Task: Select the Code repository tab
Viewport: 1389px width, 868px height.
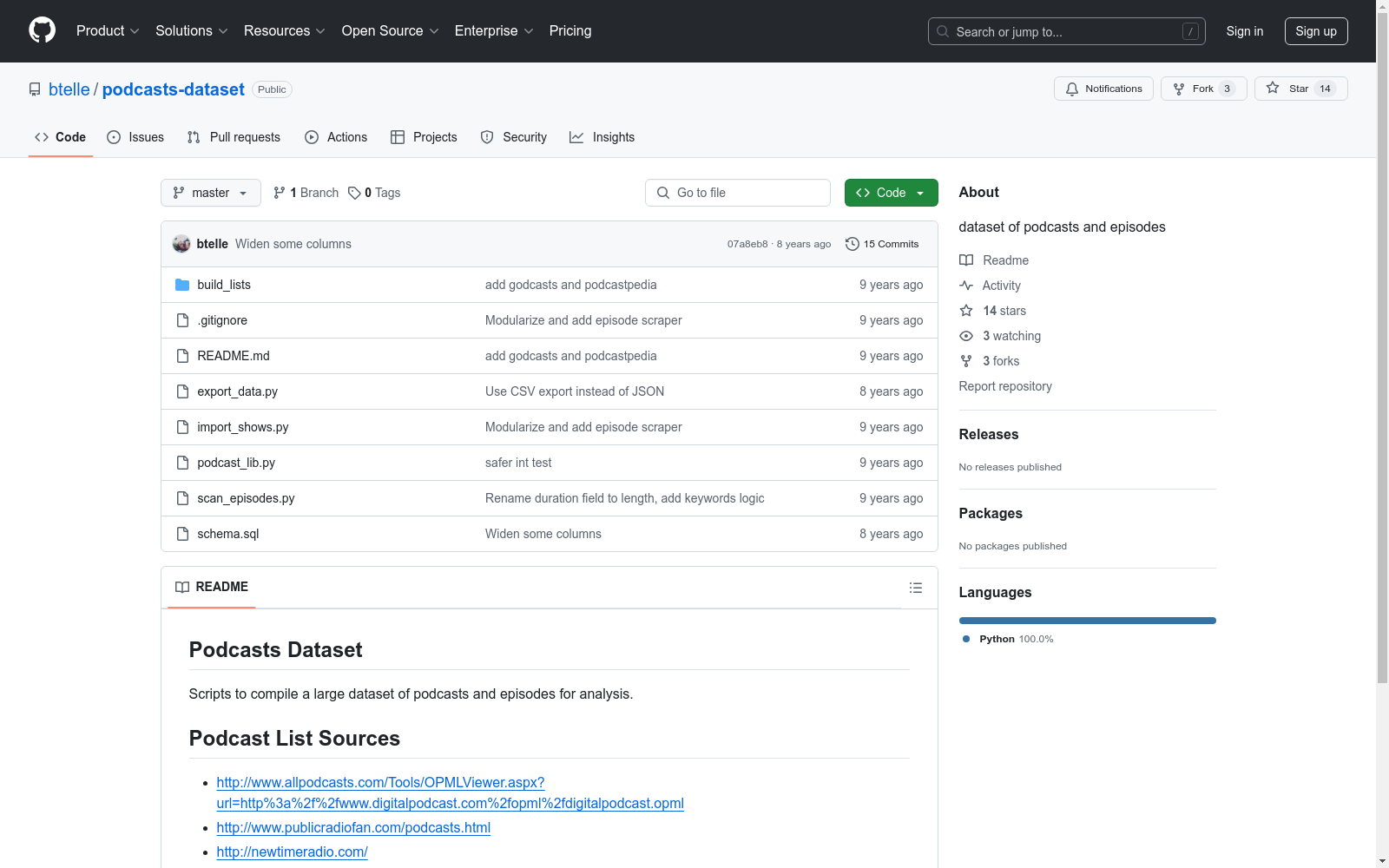Action: coord(61,137)
